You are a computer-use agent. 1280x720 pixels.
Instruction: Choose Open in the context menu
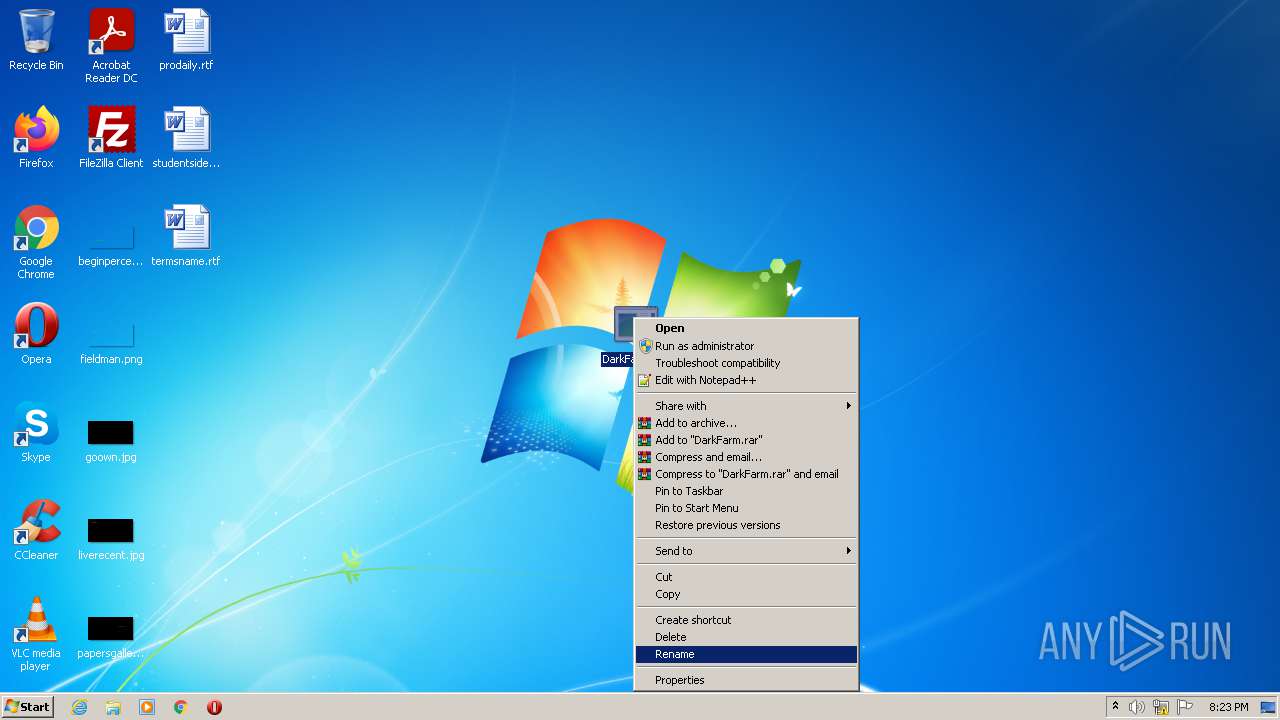tap(747, 328)
